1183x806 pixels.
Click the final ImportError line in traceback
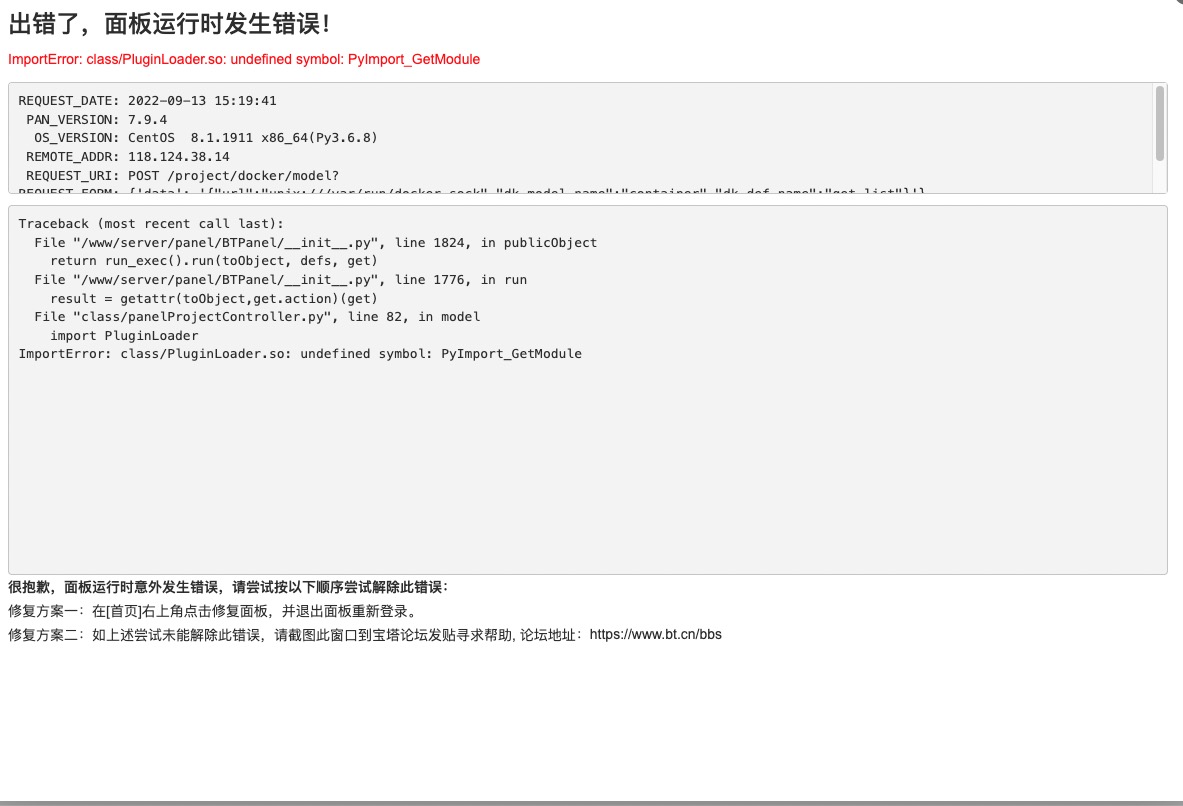point(300,354)
